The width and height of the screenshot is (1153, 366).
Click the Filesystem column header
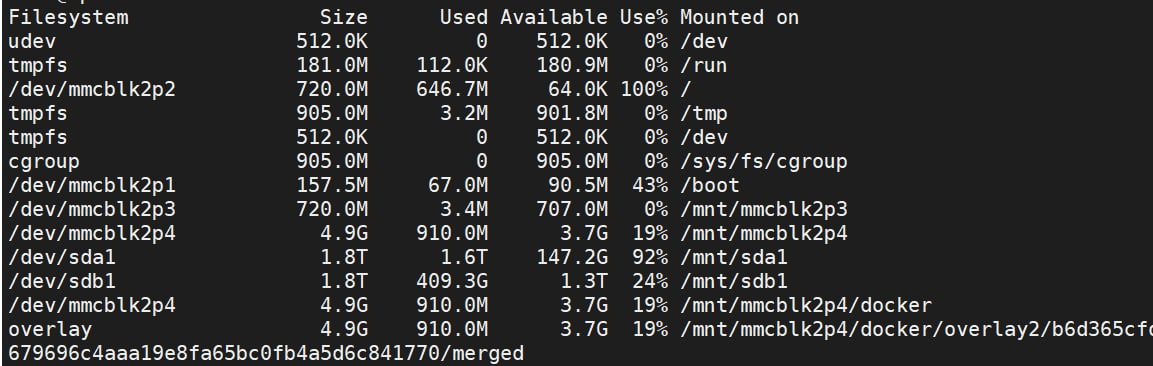(68, 17)
